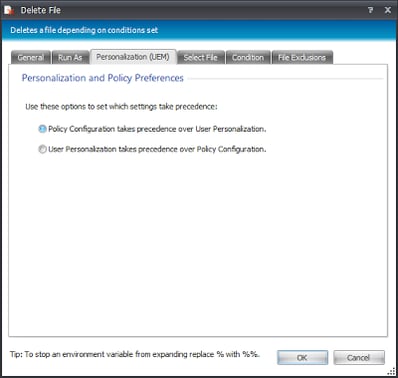This screenshot has height=378, width=398.
Task: Click the blue 'Deletes a file' description banner
Action: coord(199,30)
